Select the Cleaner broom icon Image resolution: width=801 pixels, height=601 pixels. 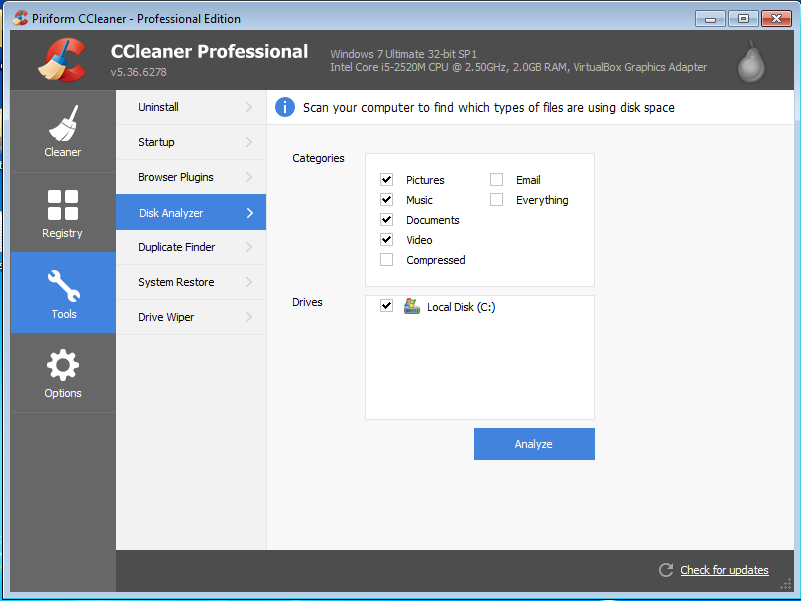tap(62, 122)
